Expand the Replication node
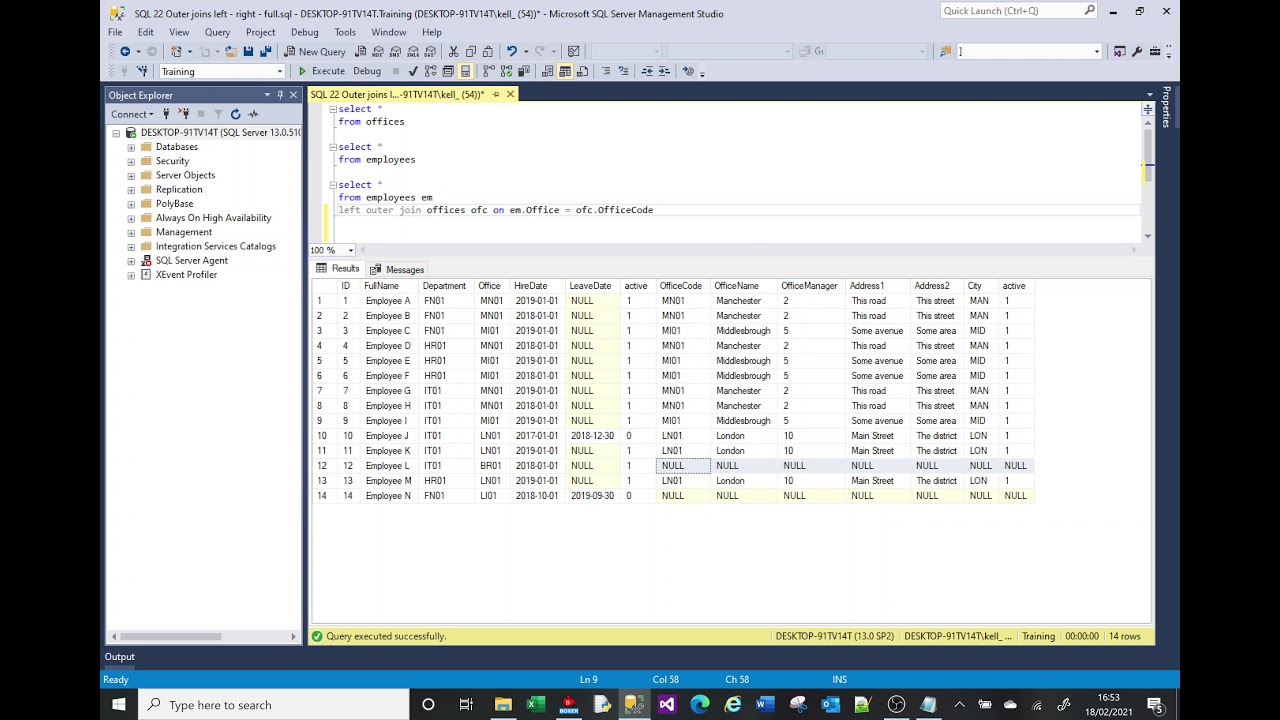The height and width of the screenshot is (720, 1280). 131,189
